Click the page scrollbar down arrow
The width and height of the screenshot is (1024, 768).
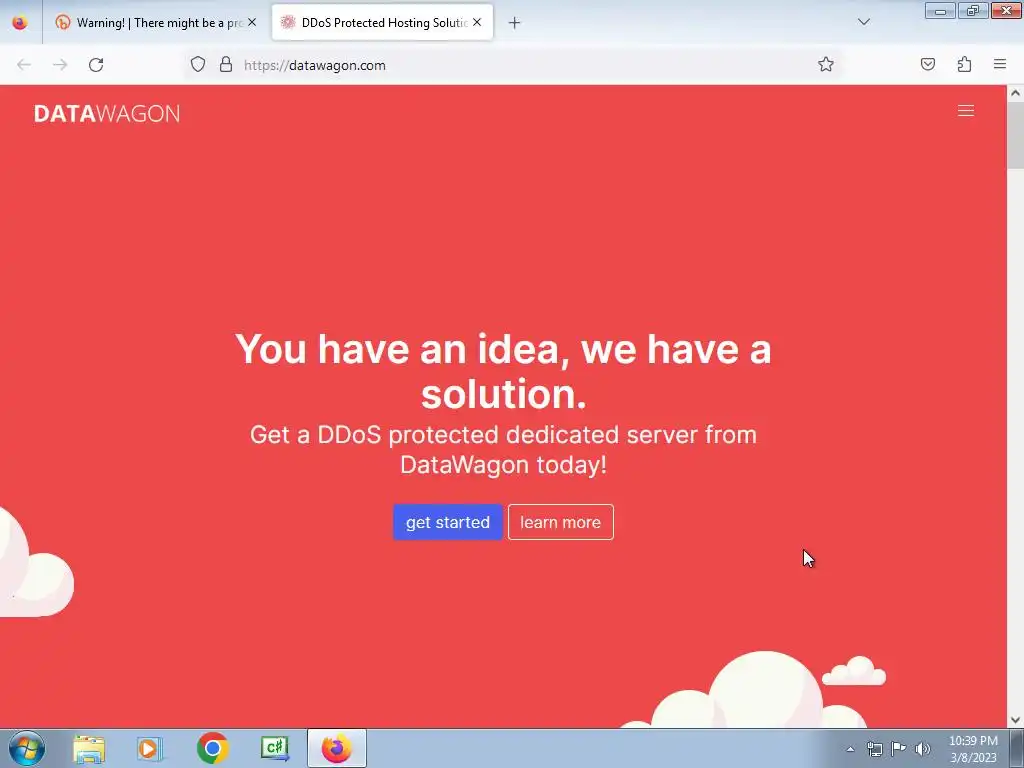coord(1016,720)
